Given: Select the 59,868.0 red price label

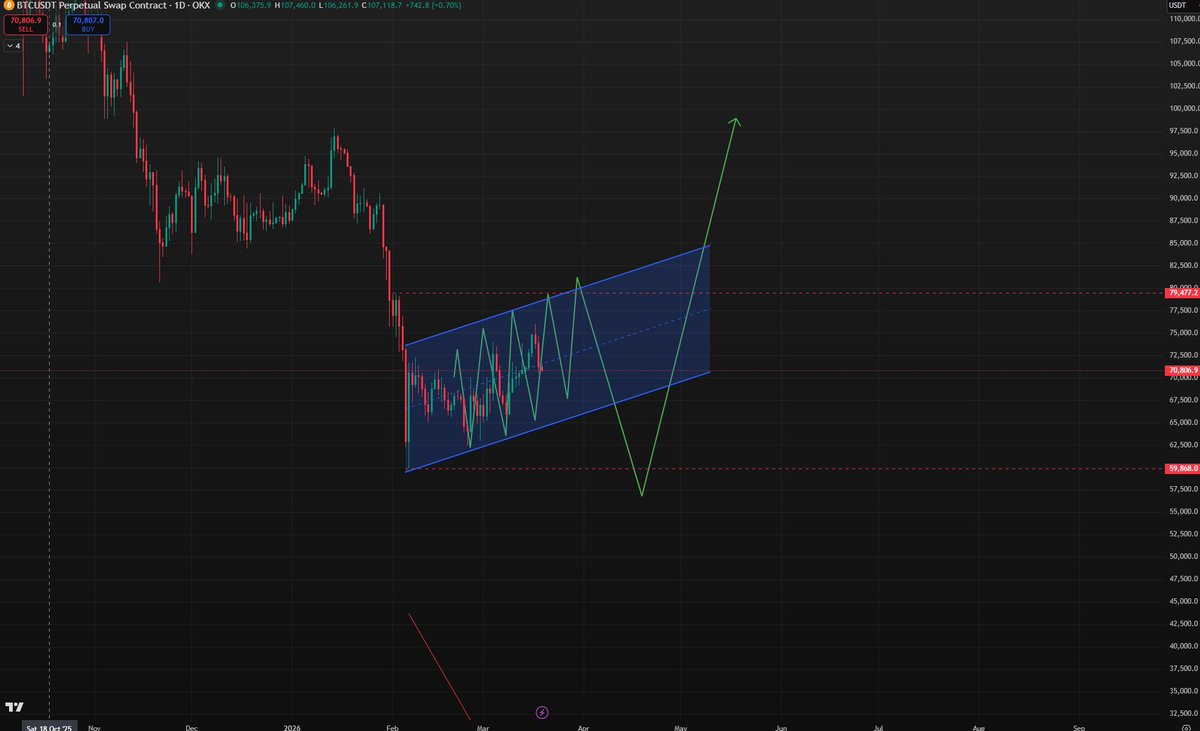Looking at the screenshot, I should click(x=1182, y=468).
